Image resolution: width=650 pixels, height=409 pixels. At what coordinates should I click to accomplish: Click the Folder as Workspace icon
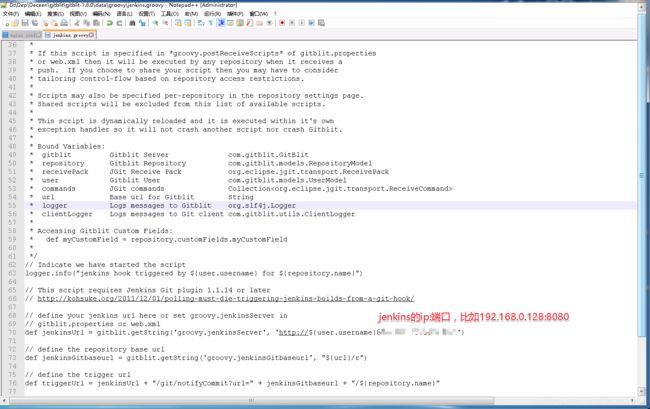click(x=260, y=23)
